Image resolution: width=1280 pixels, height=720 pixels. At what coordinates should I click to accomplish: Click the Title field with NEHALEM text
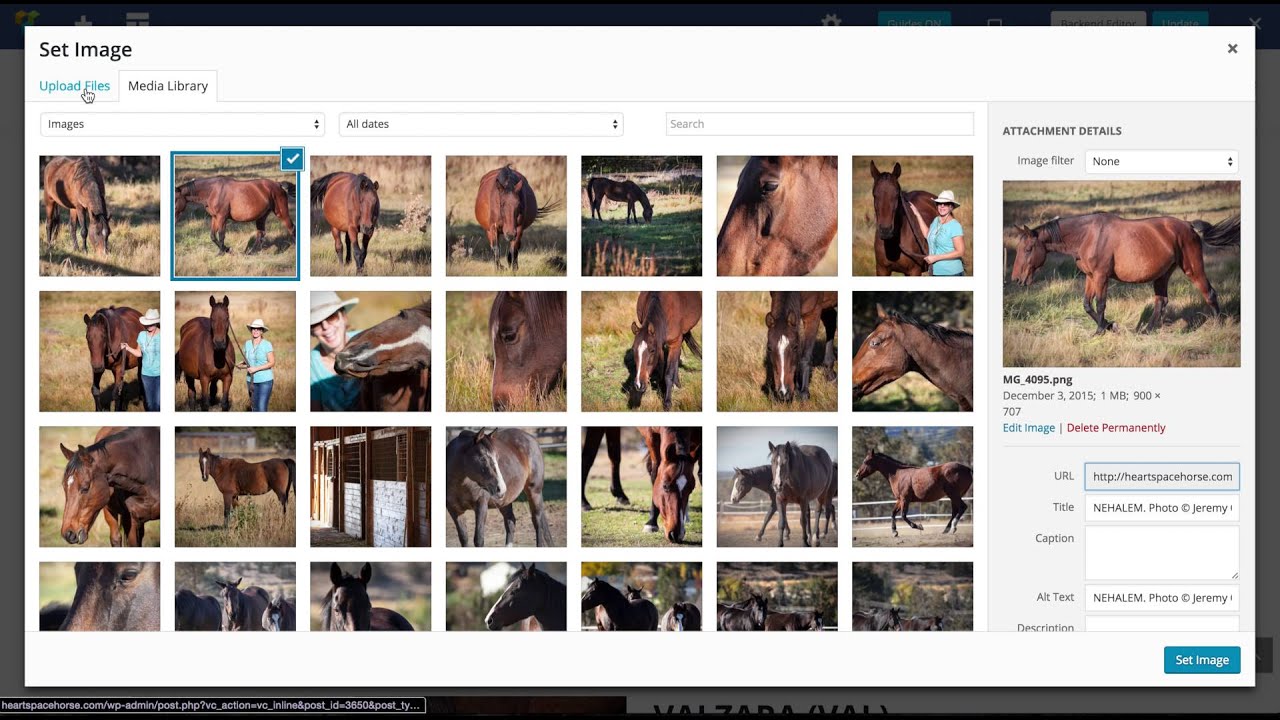[x=1162, y=507]
